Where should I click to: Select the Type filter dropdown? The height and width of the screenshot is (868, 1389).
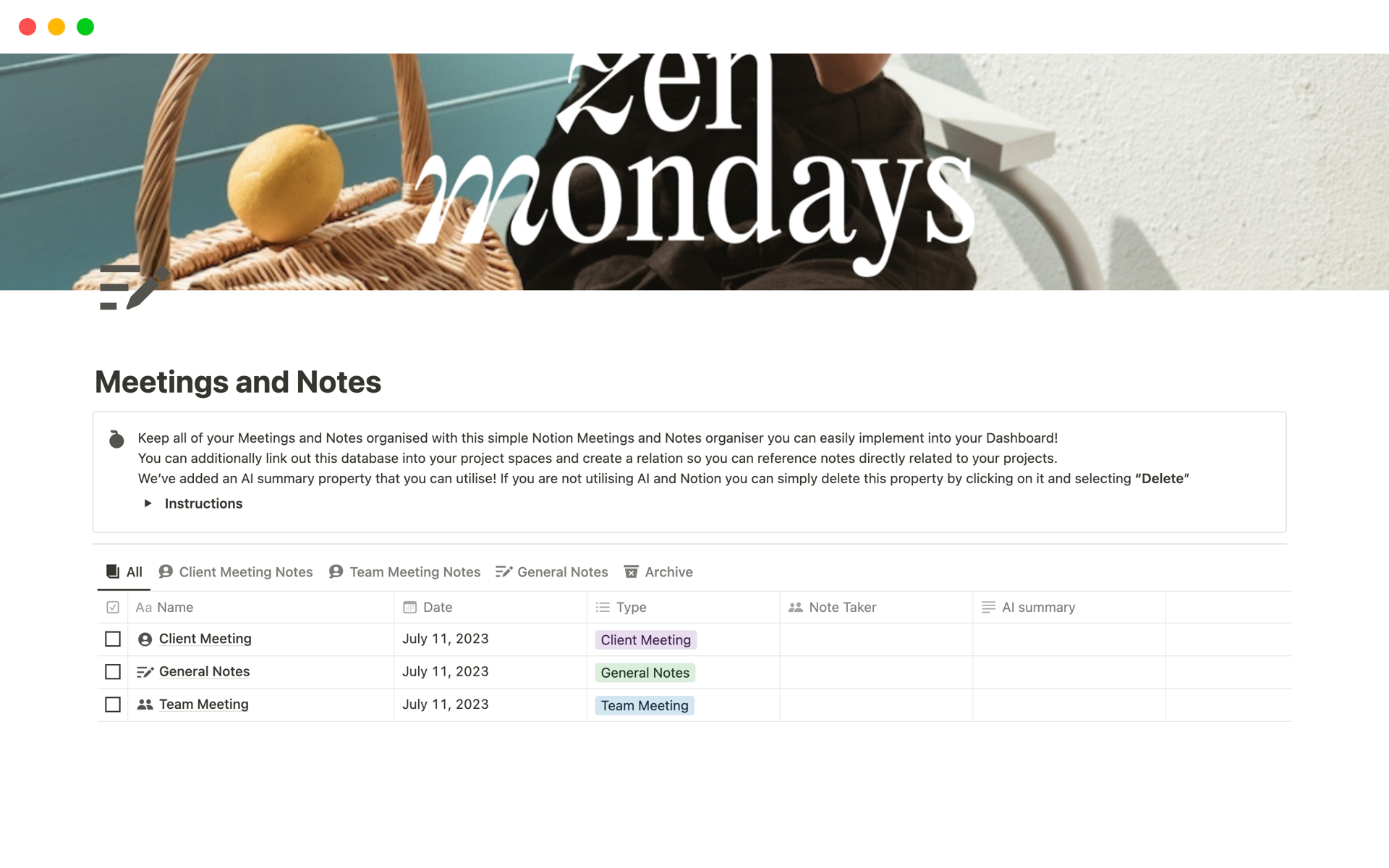click(x=630, y=607)
